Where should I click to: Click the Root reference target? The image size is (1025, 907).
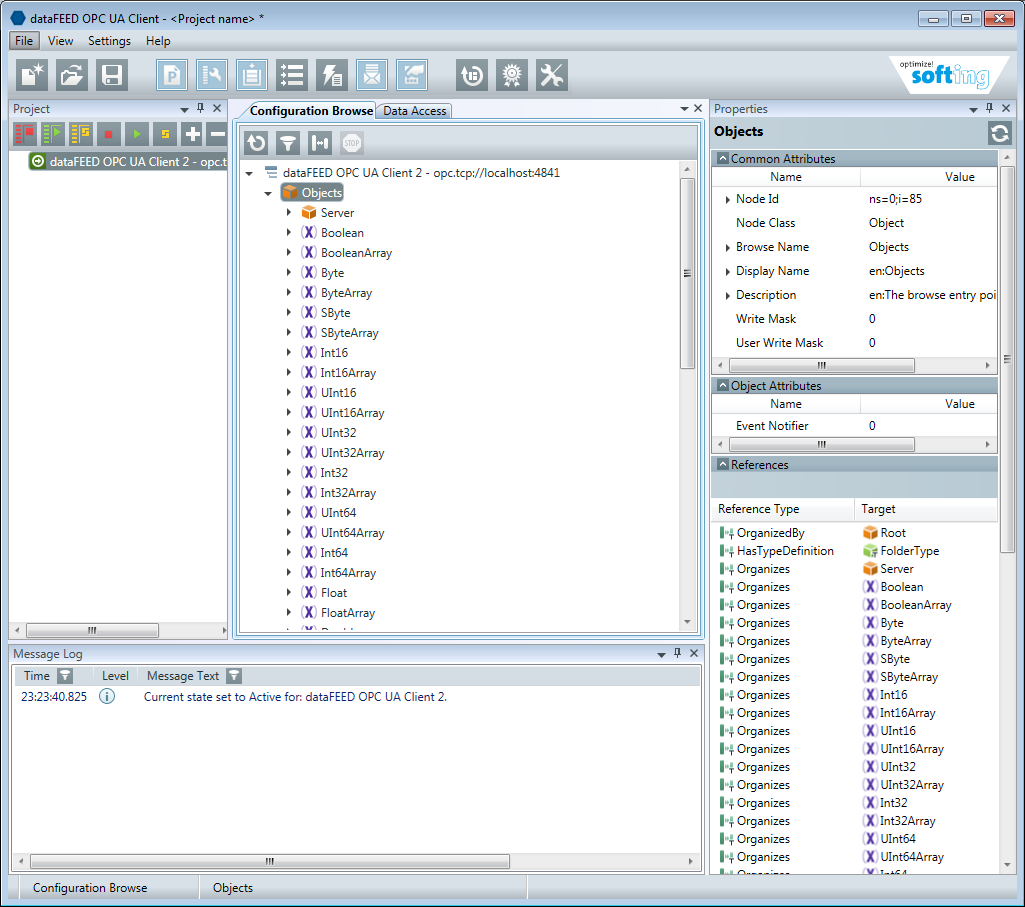[x=892, y=533]
